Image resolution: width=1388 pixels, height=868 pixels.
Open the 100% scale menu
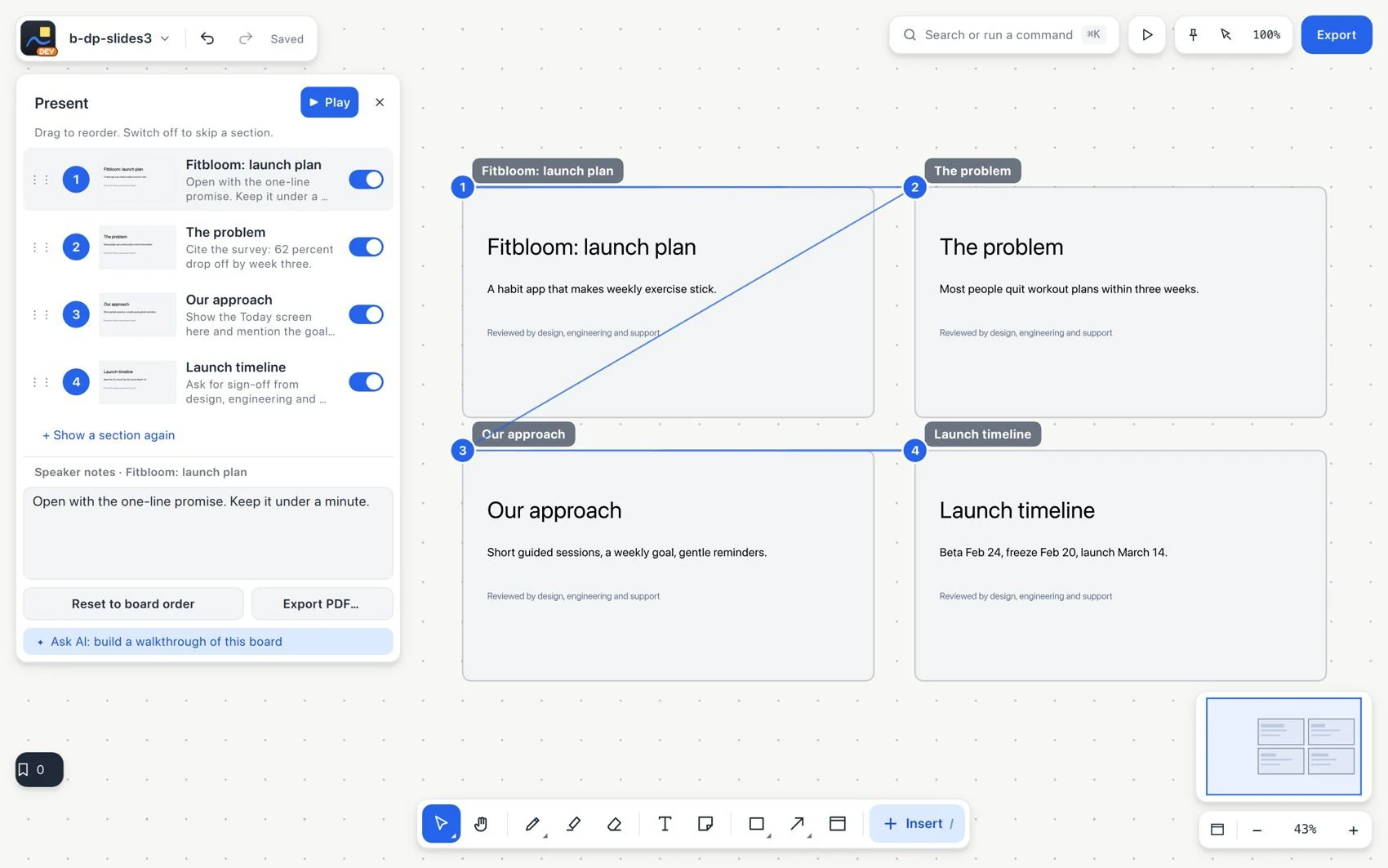pos(1266,35)
